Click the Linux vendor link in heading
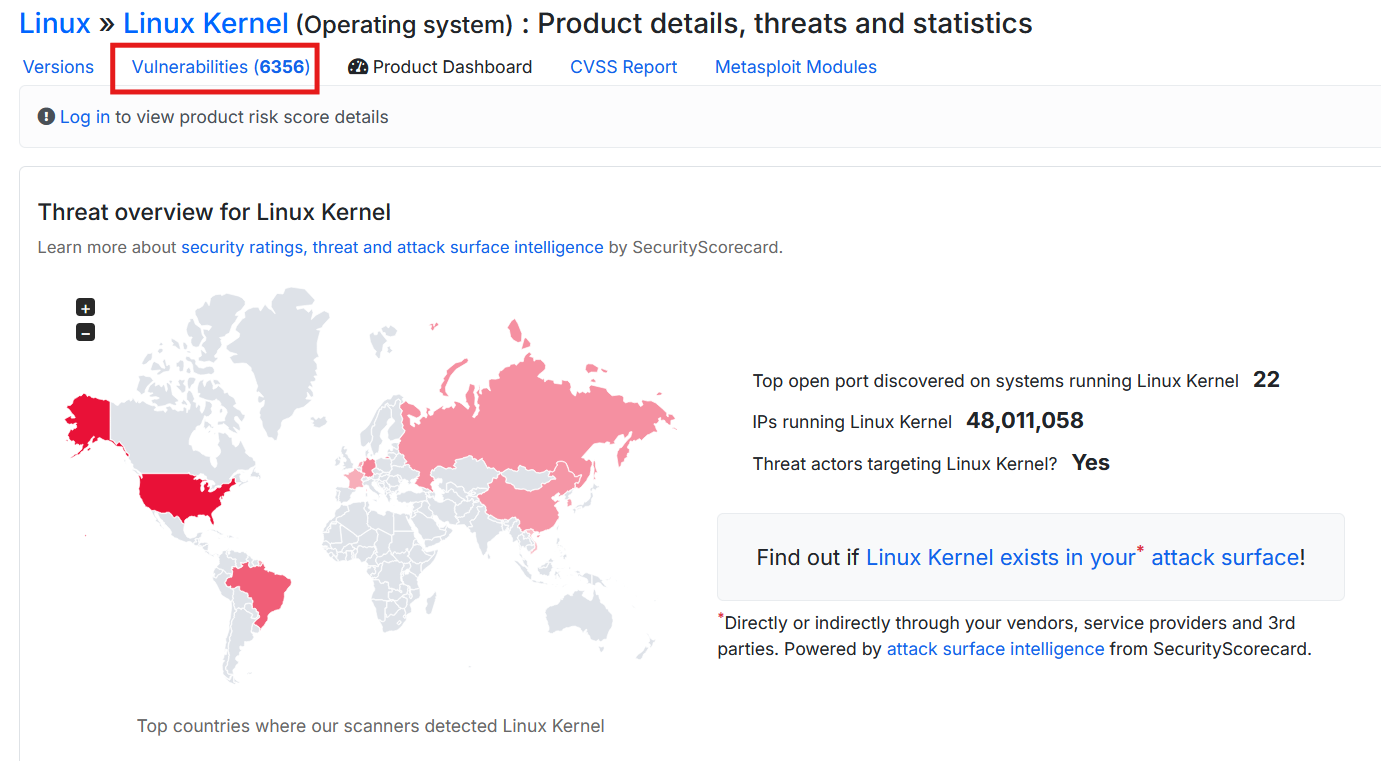 tap(55, 23)
